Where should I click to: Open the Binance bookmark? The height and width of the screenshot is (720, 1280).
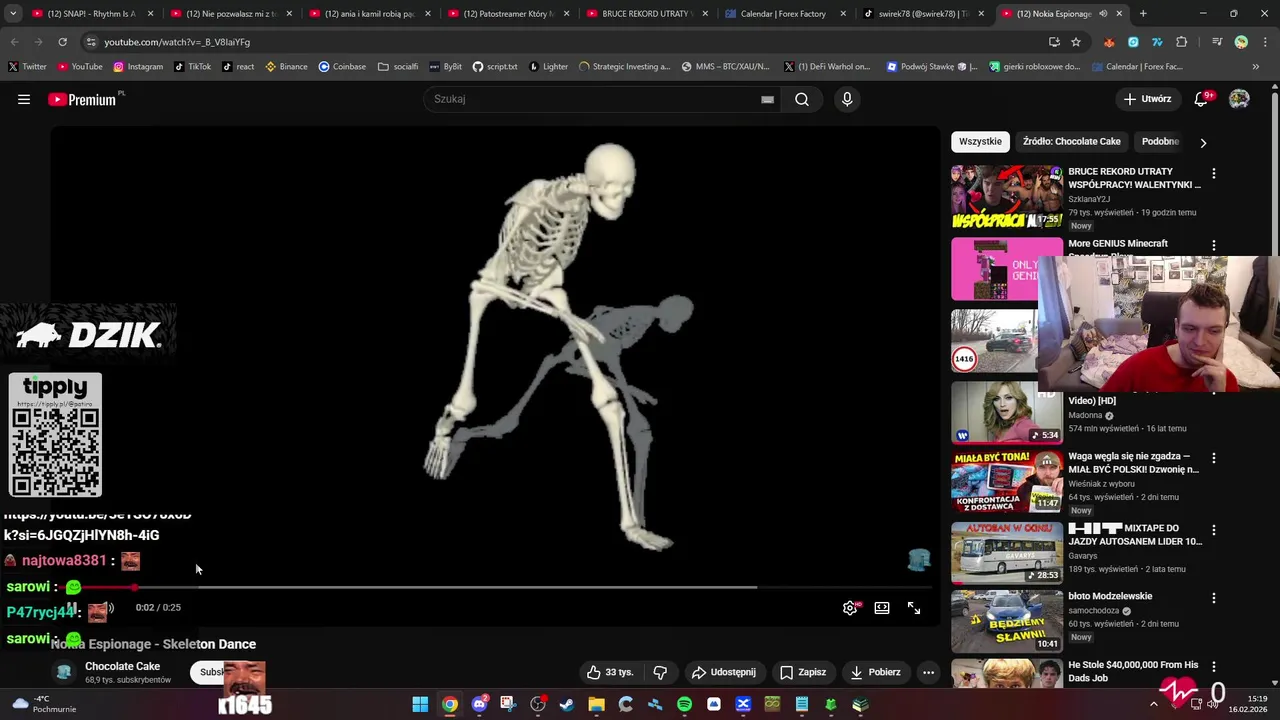(286, 66)
